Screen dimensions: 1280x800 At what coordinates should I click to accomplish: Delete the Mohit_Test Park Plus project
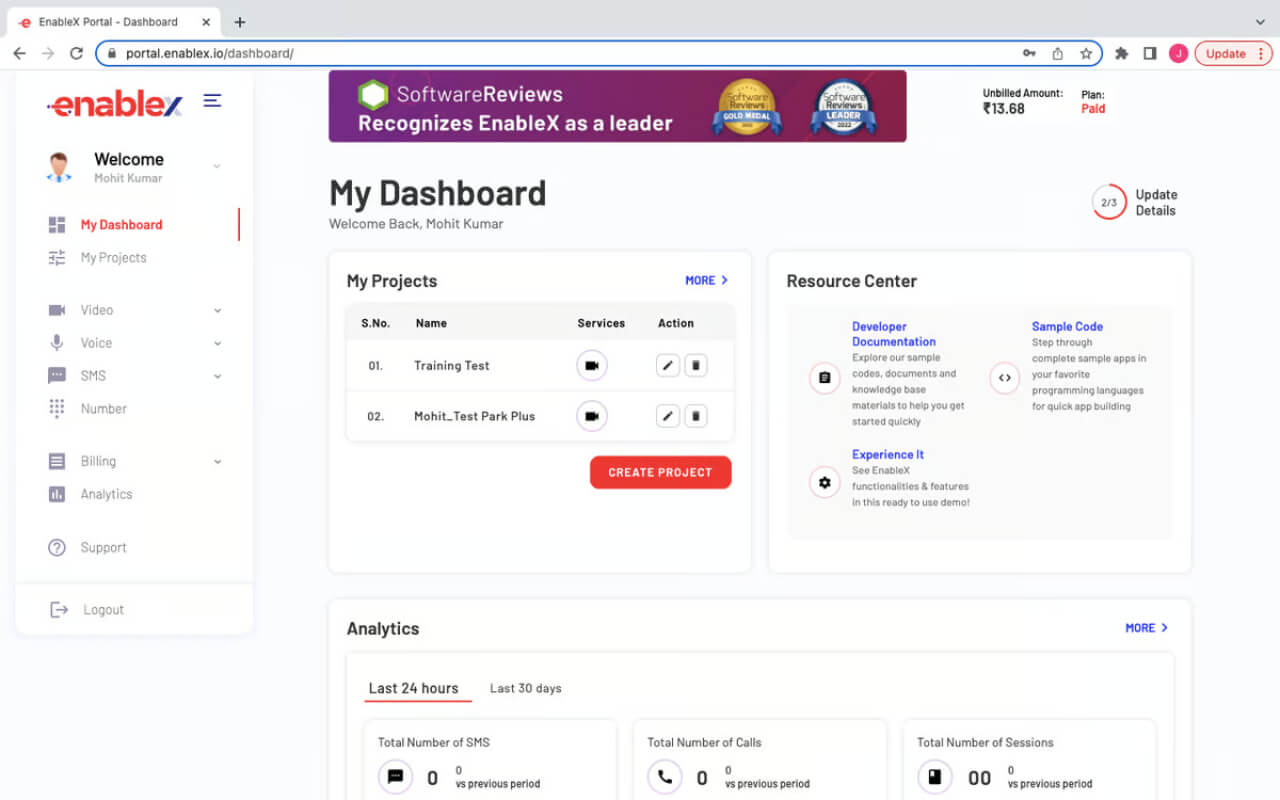click(x=696, y=416)
